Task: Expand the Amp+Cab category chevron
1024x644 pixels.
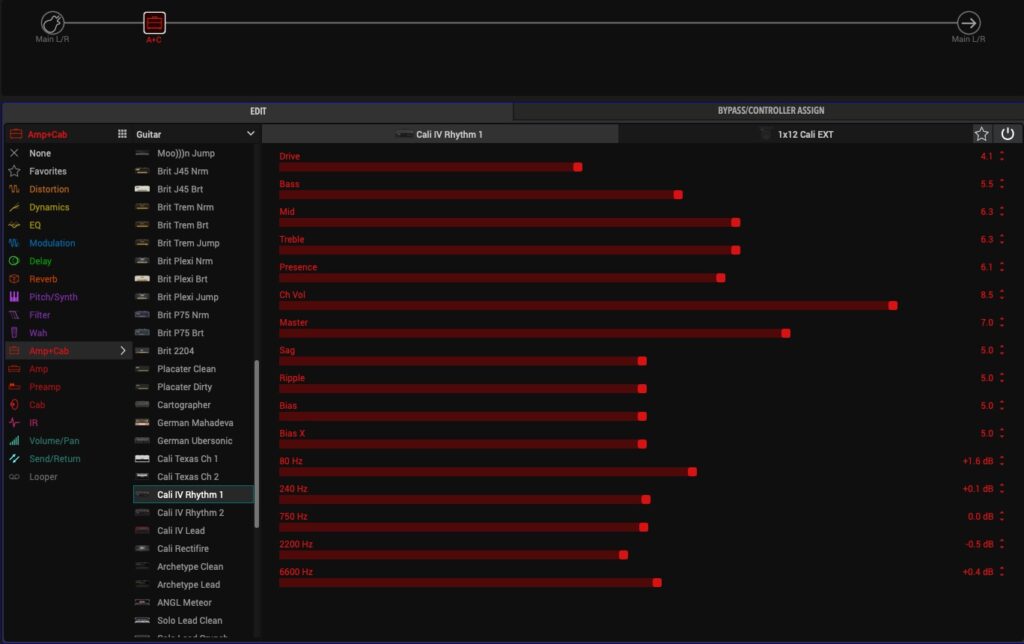Action: pyautogui.click(x=123, y=351)
